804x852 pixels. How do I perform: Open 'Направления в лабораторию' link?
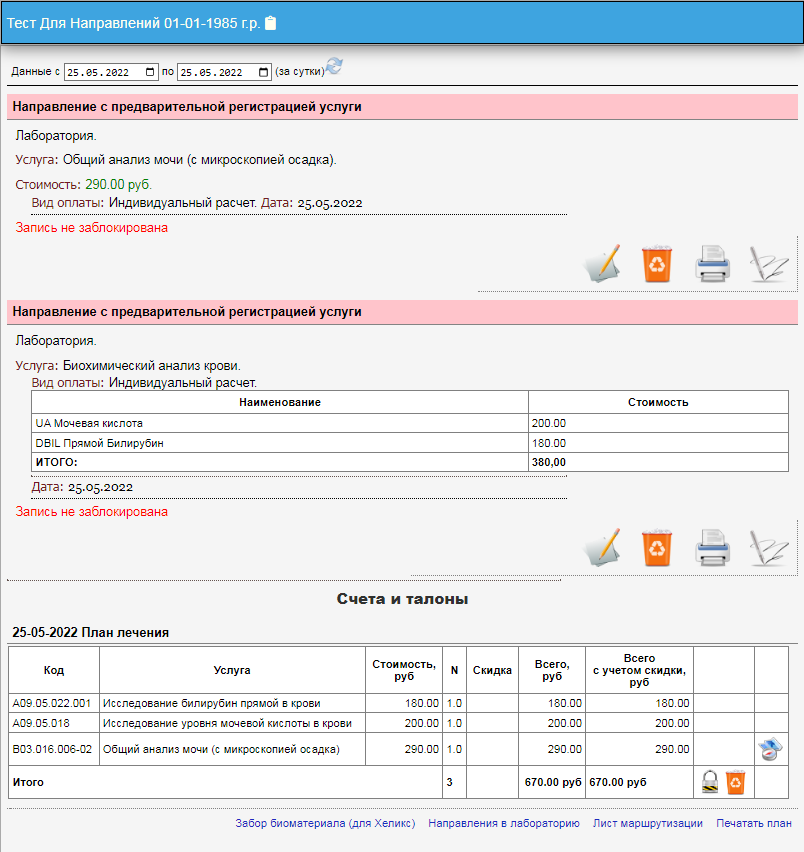pyautogui.click(x=504, y=824)
